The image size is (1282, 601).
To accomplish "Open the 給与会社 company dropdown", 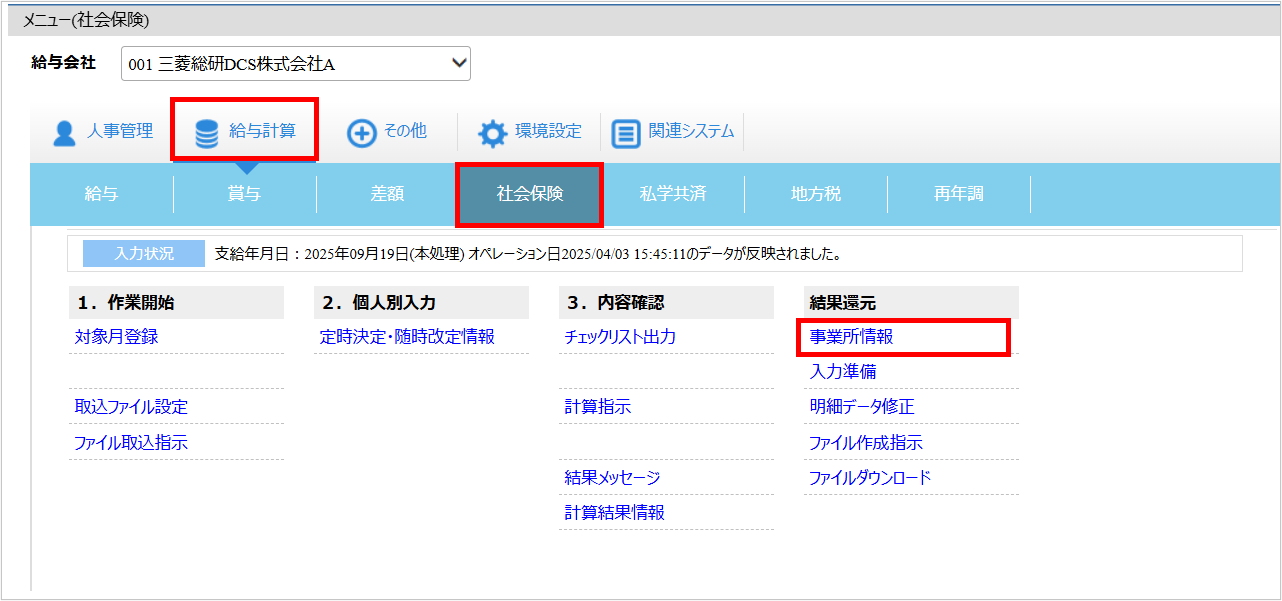I will [296, 64].
